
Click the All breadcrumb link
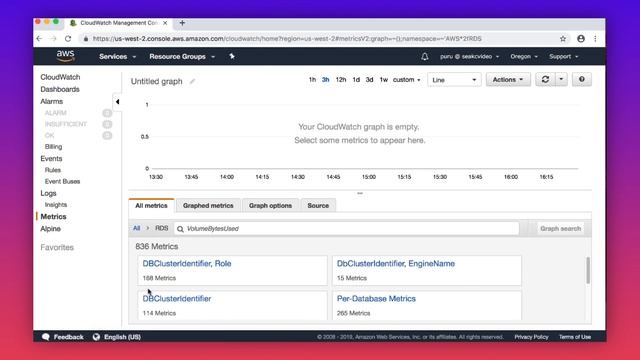(136, 228)
